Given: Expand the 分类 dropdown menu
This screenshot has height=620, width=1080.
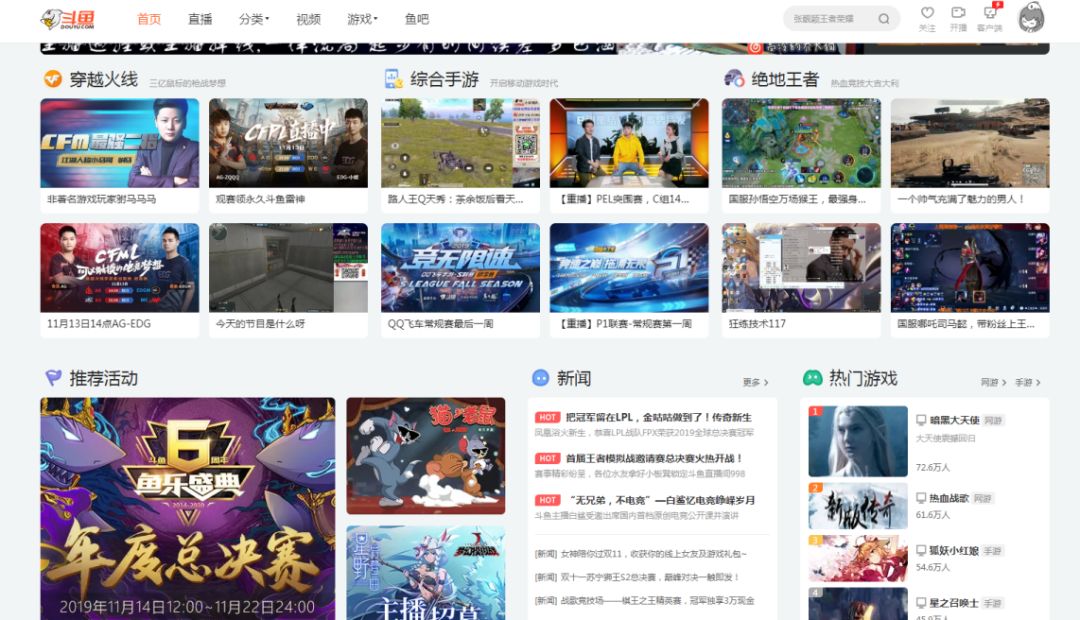Looking at the screenshot, I should [254, 19].
